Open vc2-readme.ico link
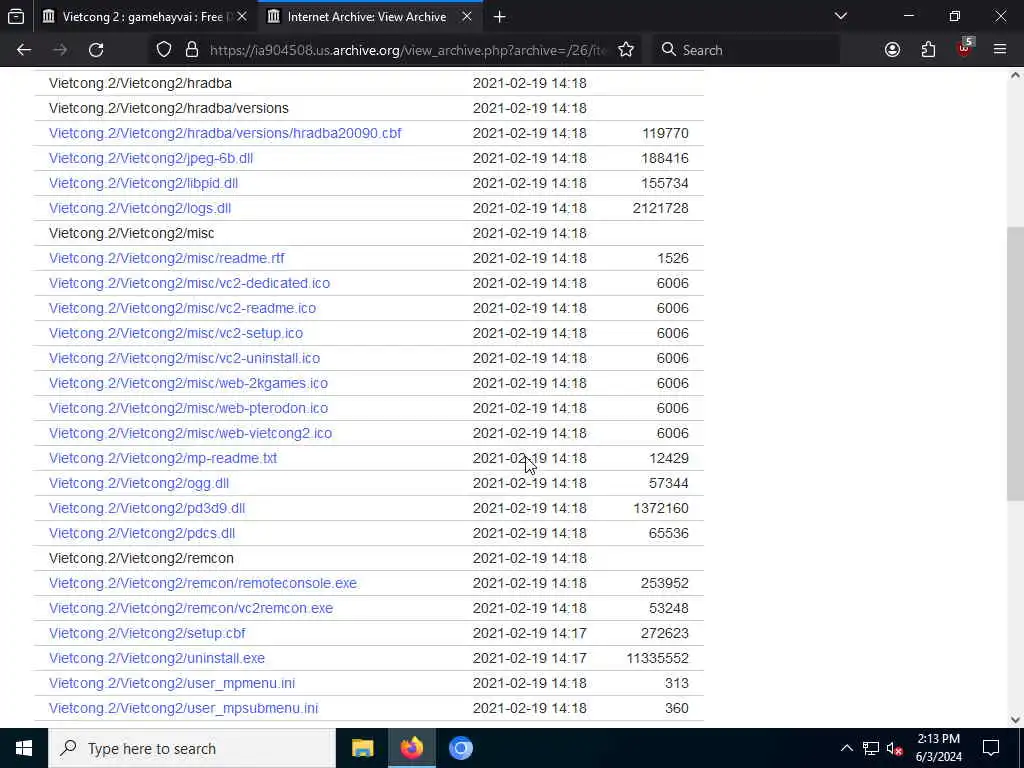1024x768 pixels. [x=182, y=308]
